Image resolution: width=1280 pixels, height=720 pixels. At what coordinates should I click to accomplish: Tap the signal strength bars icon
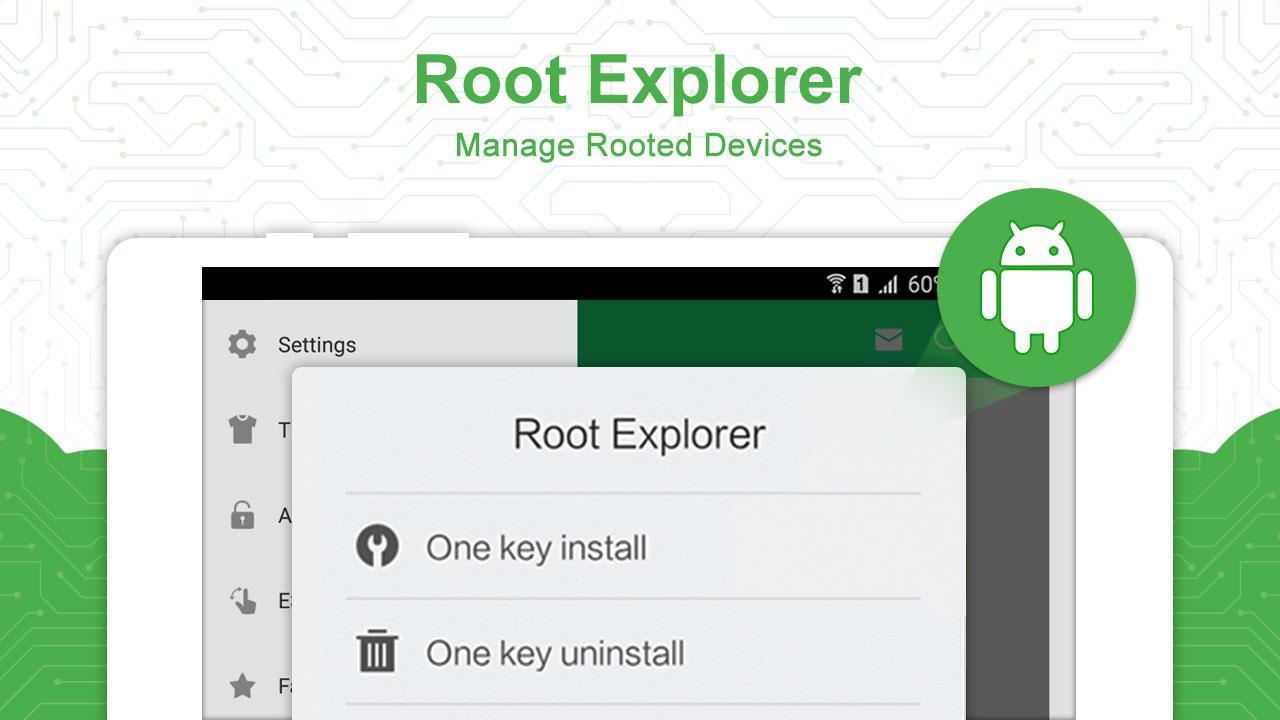(x=887, y=286)
